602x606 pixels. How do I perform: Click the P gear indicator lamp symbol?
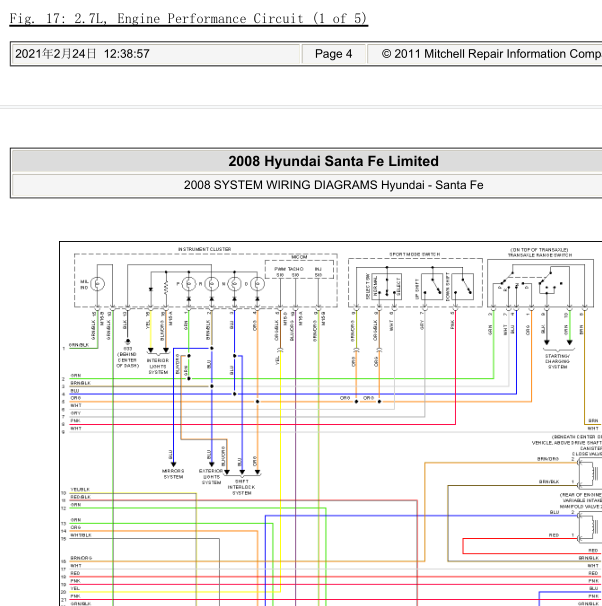pos(189,284)
